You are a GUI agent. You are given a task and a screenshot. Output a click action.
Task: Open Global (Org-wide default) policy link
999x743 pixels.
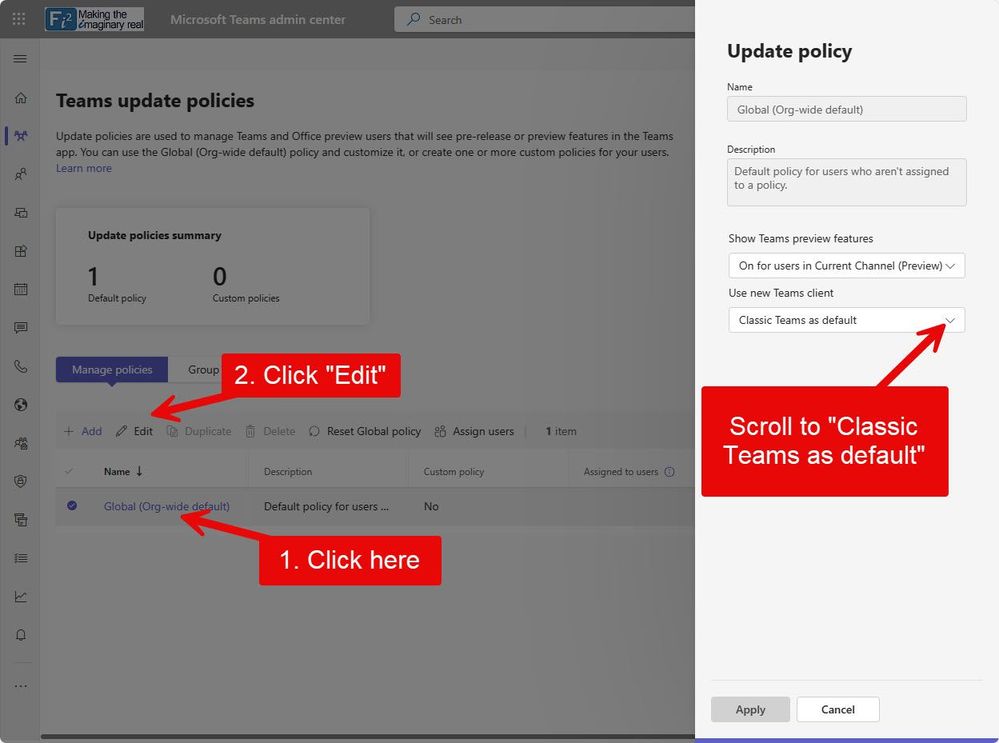[166, 506]
